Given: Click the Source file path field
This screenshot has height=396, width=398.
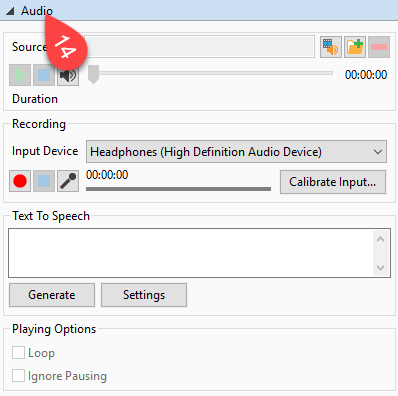Looking at the screenshot, I should pos(199,47).
